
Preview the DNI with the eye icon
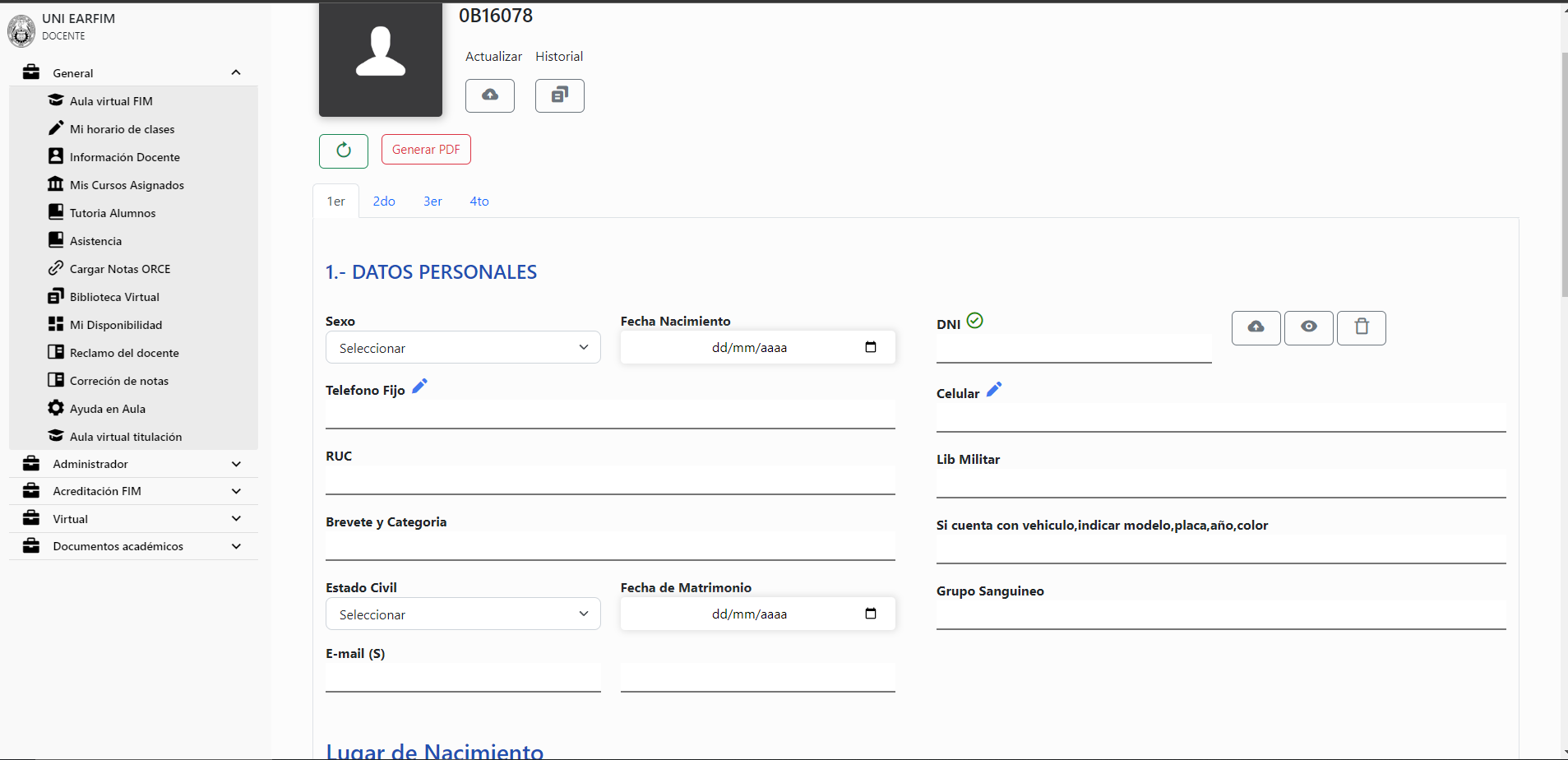tap(1308, 327)
